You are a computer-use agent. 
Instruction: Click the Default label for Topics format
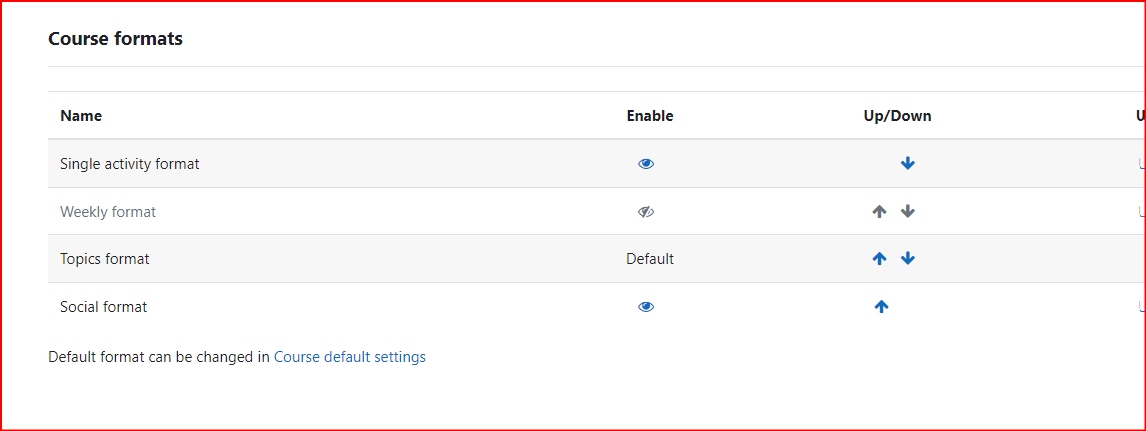coord(650,259)
